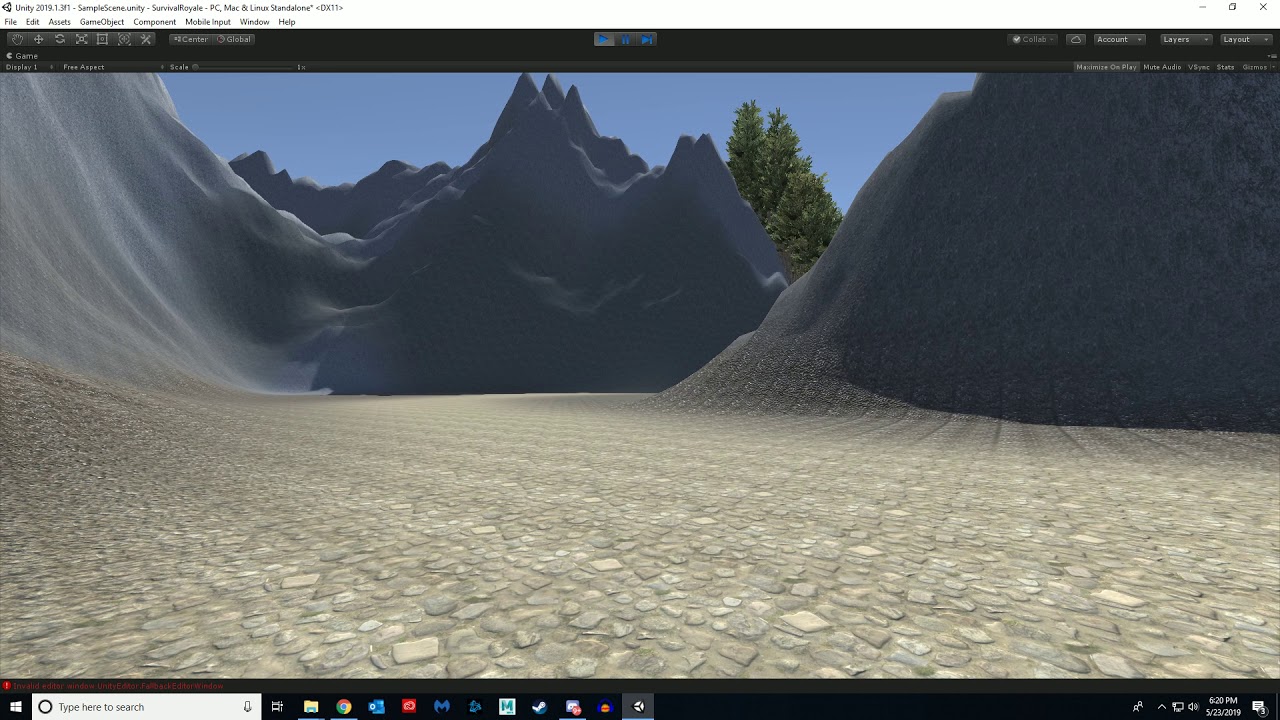This screenshot has width=1280, height=720.
Task: Open the cloud Services icon
Action: click(x=1076, y=39)
